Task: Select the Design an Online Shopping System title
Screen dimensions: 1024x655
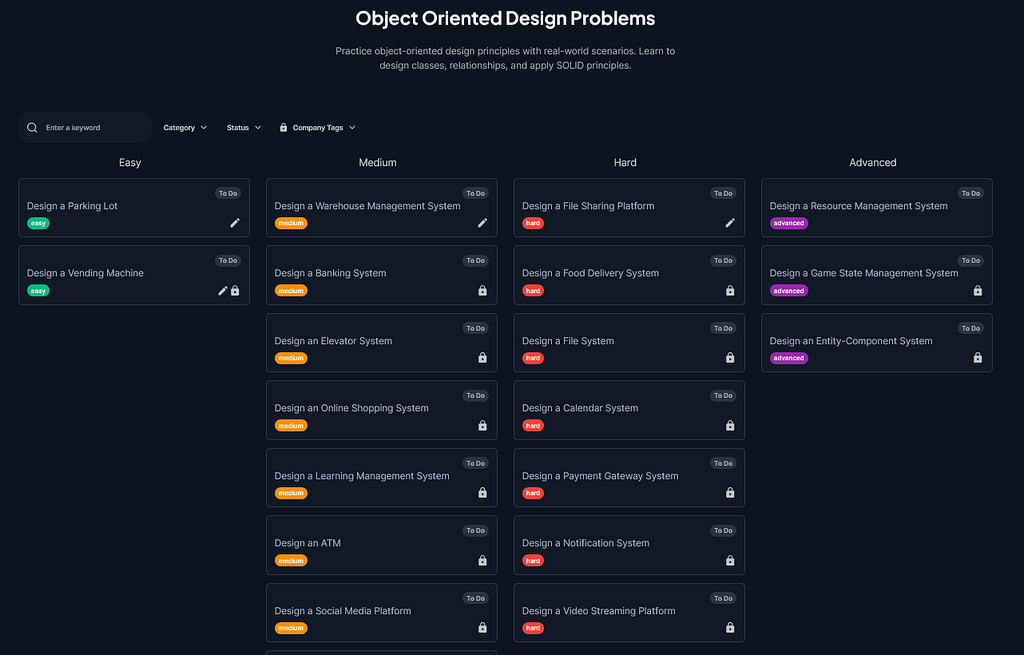Action: click(351, 408)
